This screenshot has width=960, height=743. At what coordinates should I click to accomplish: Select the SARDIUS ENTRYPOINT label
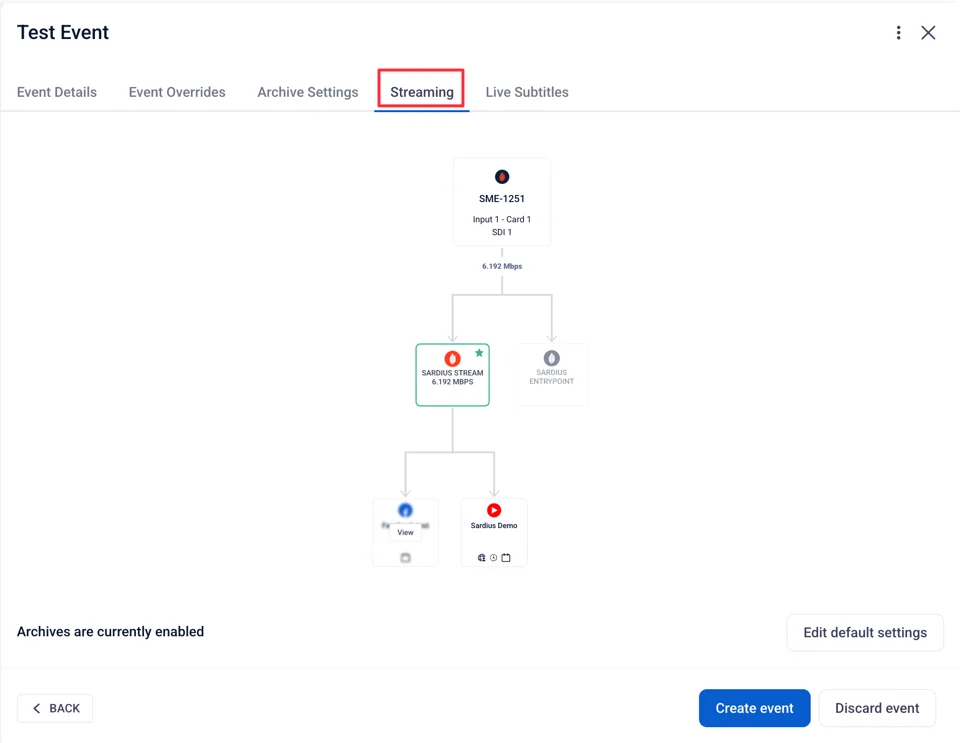coord(552,376)
